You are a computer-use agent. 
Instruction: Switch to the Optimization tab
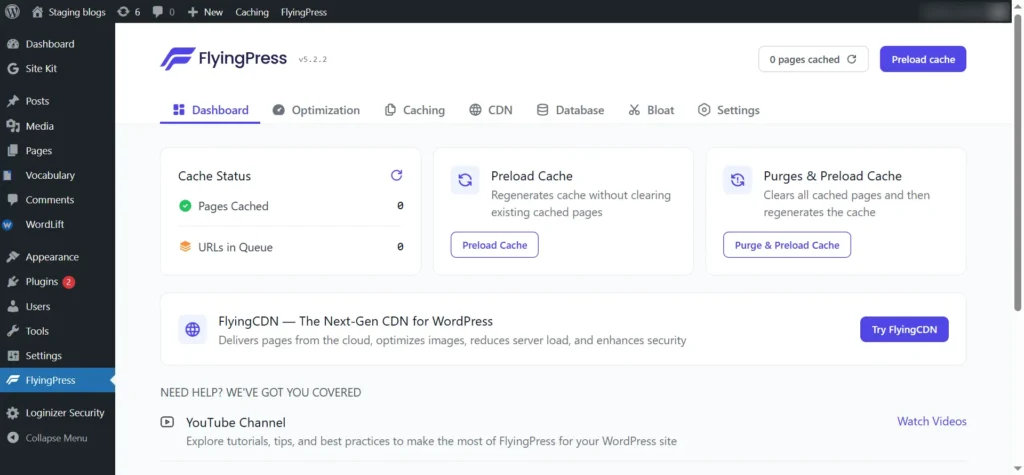316,110
